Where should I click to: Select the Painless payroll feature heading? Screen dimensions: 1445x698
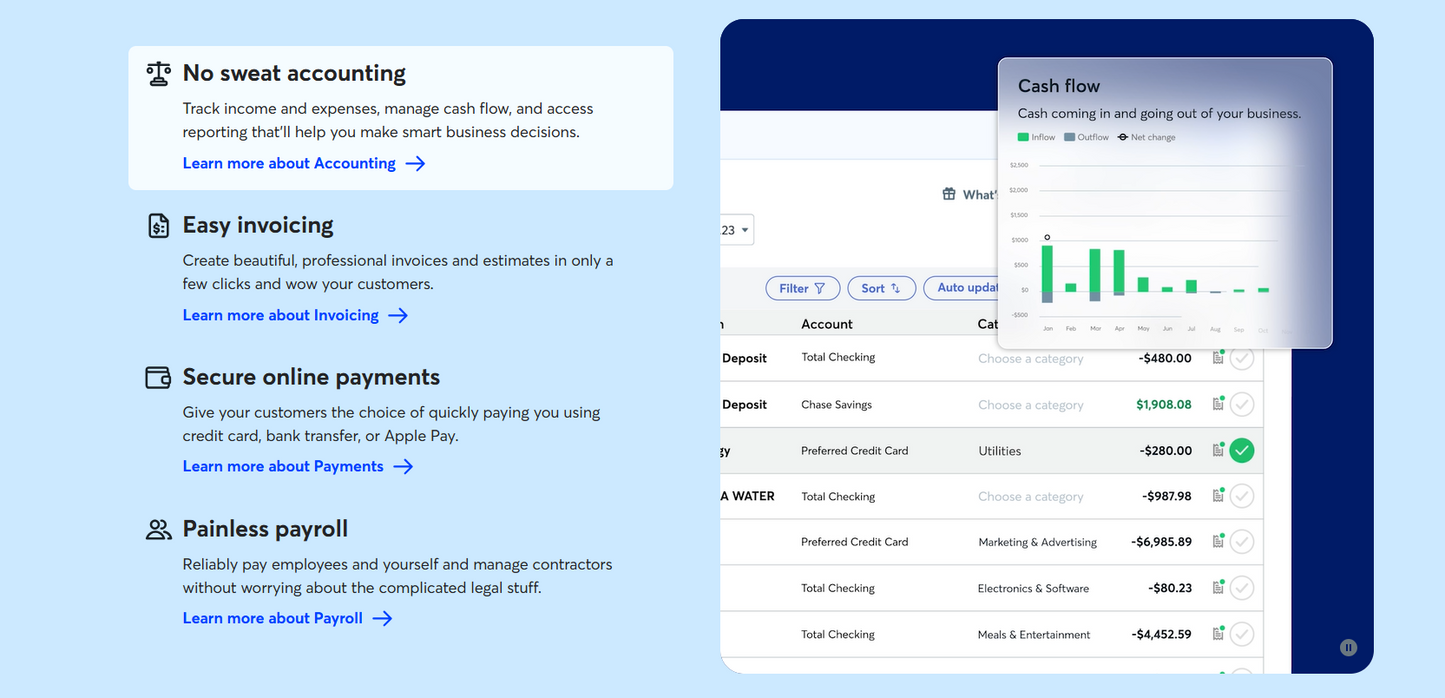(265, 529)
